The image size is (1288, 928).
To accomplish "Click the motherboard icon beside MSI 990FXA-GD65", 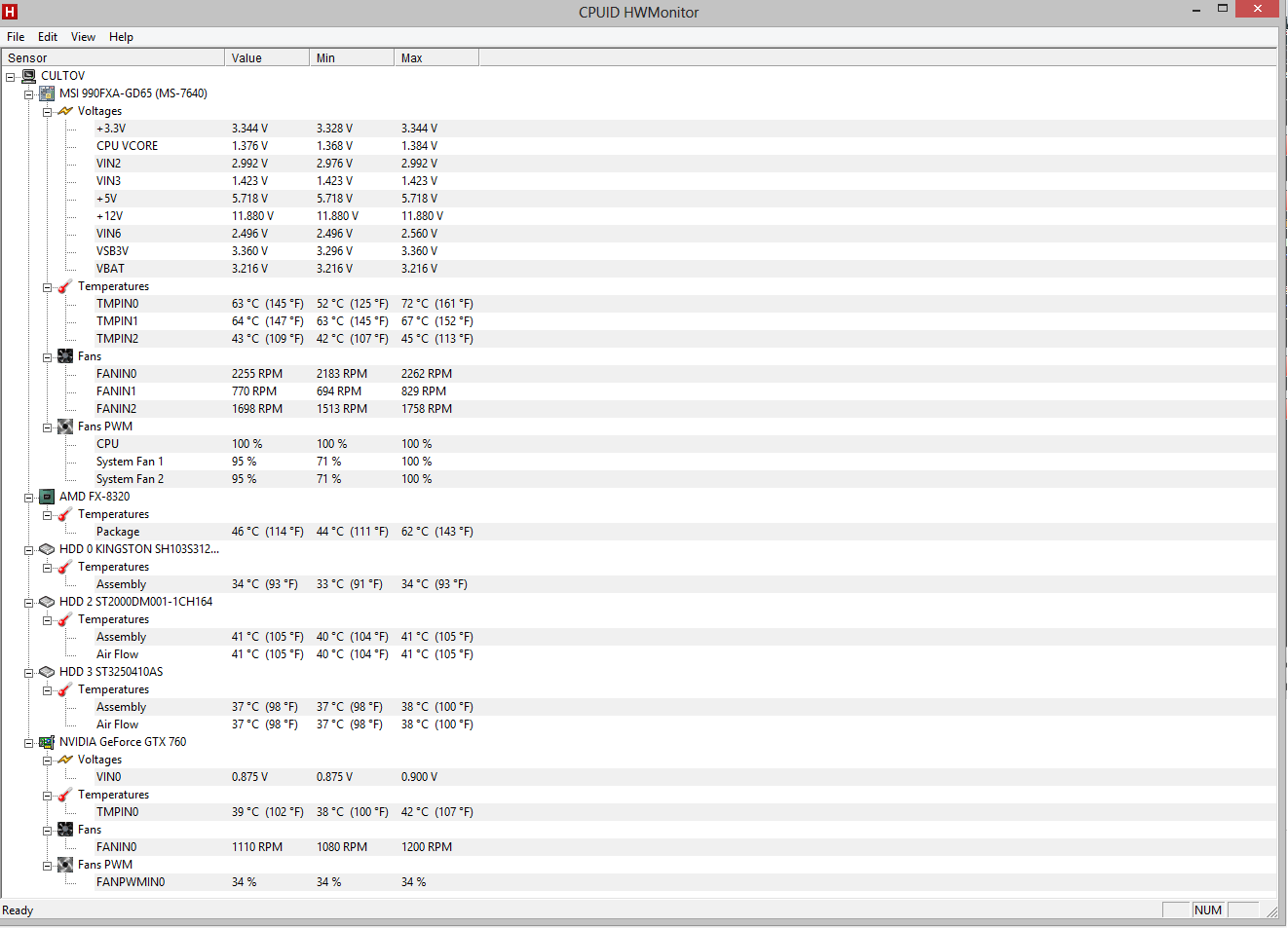I will coord(47,93).
